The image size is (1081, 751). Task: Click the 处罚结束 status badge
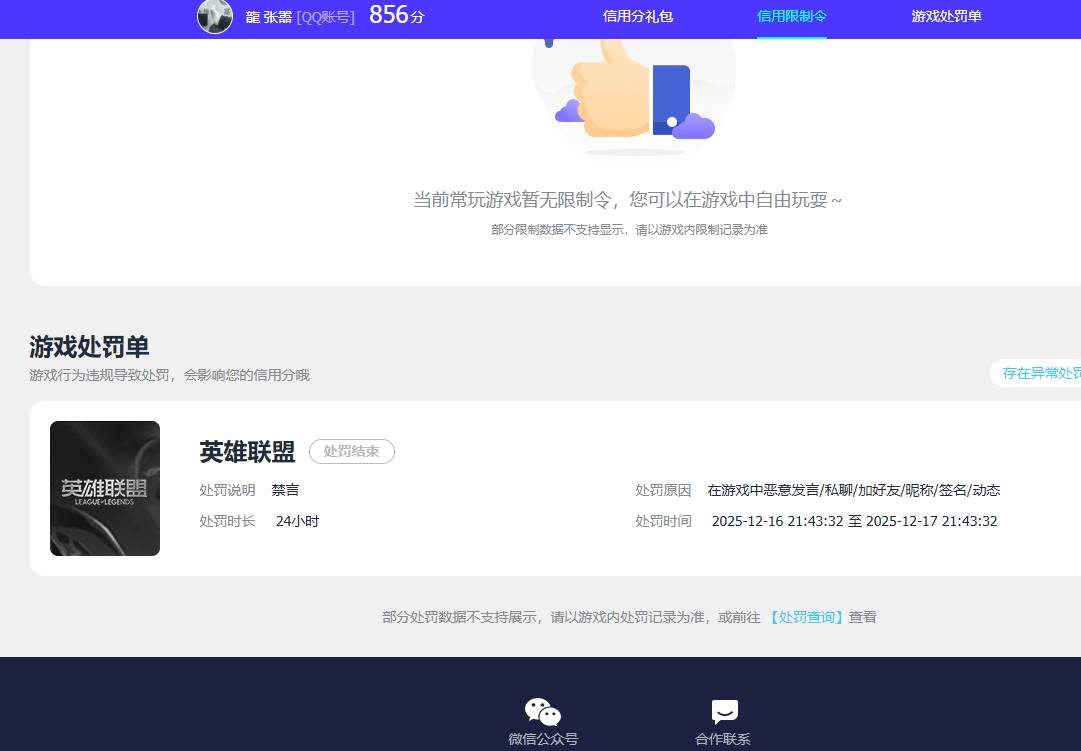[352, 451]
